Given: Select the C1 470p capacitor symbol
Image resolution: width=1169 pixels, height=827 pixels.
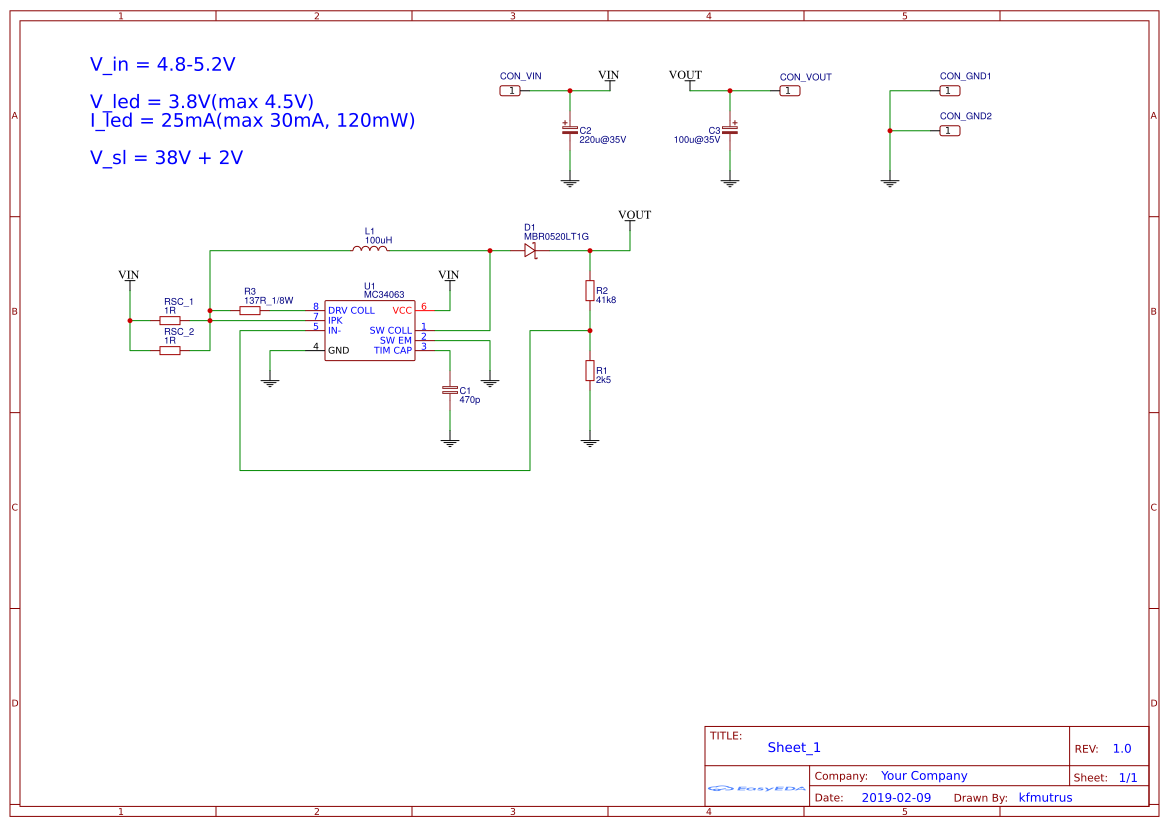Looking at the screenshot, I should (x=450, y=390).
